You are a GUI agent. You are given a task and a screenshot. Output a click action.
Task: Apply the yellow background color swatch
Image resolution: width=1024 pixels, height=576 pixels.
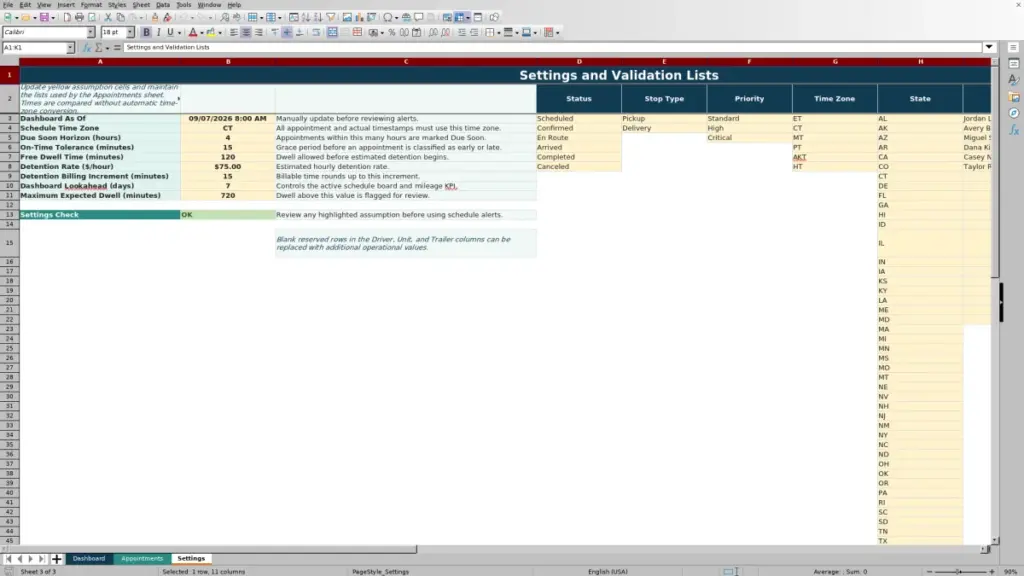pyautogui.click(x=210, y=32)
